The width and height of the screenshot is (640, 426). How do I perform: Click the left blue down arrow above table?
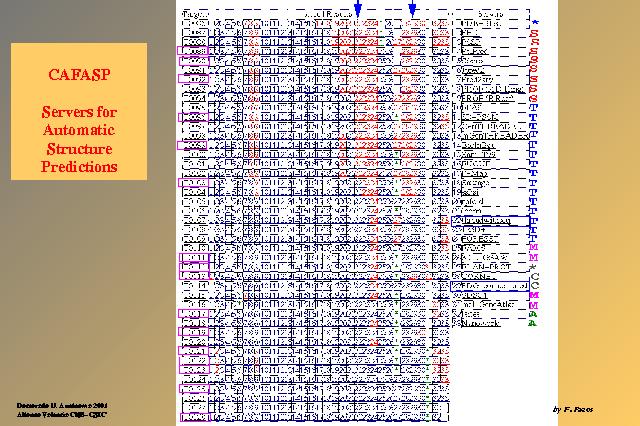pyautogui.click(x=358, y=9)
